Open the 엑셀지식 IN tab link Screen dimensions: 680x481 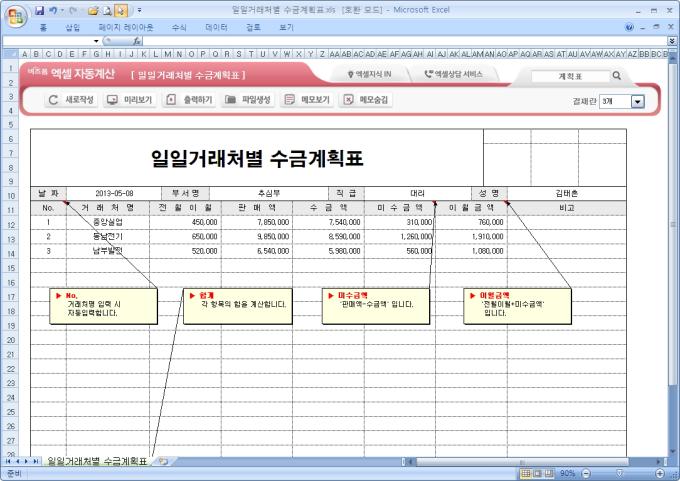(369, 74)
